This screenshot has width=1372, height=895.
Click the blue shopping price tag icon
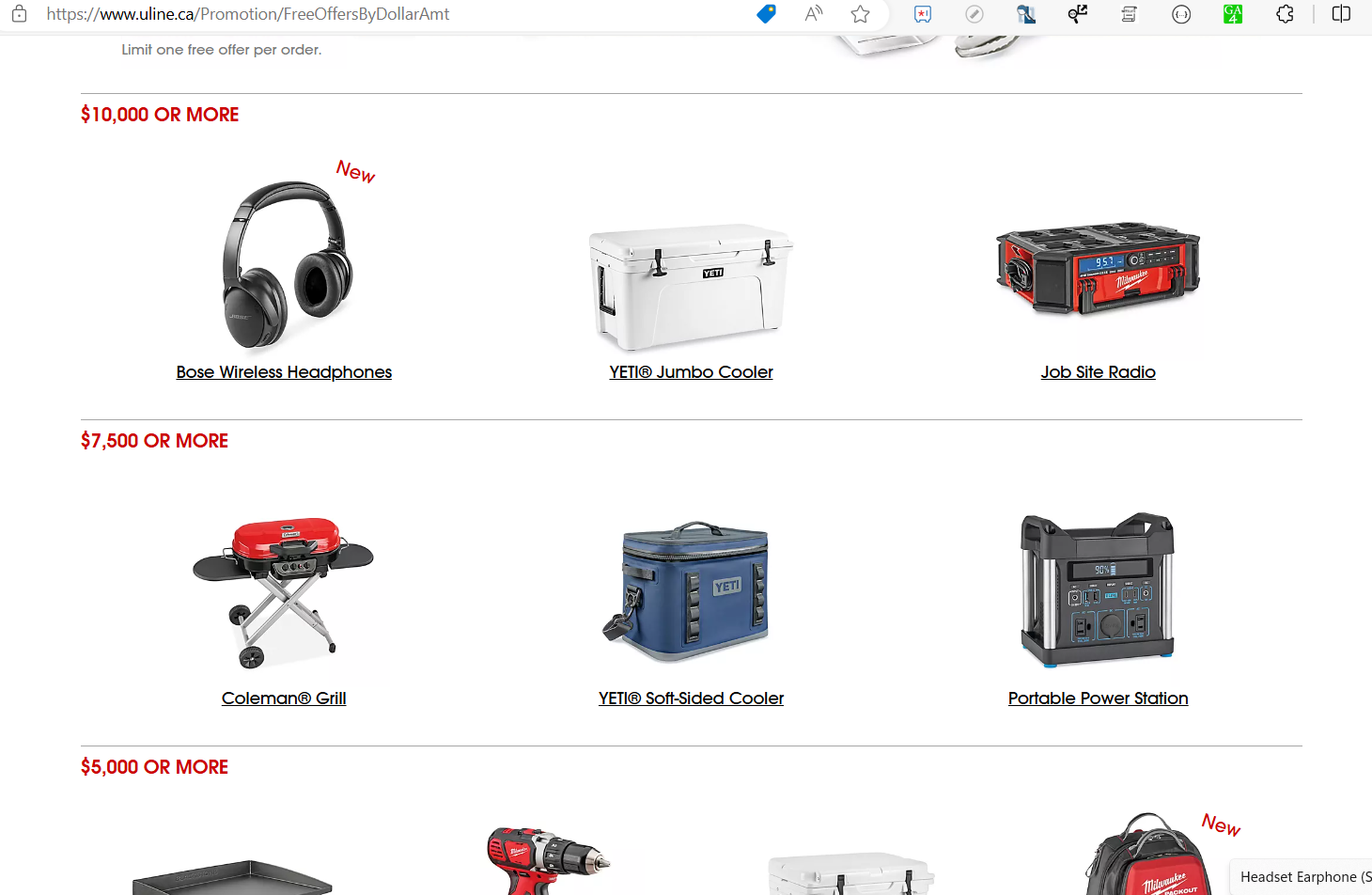point(766,14)
